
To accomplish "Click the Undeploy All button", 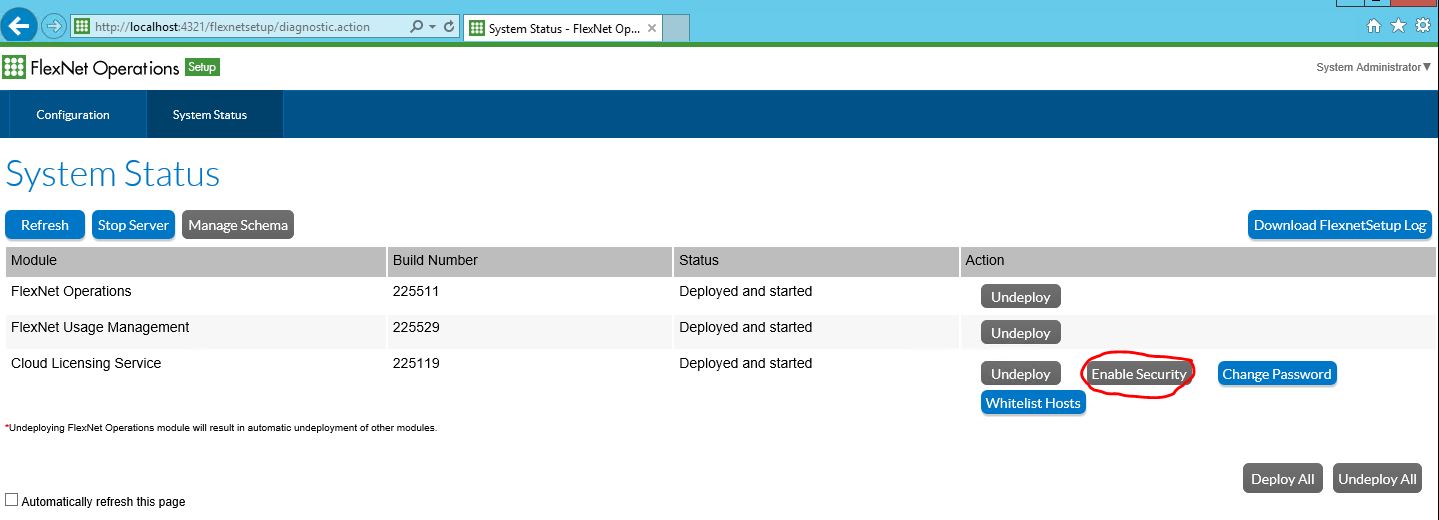I will pyautogui.click(x=1377, y=479).
